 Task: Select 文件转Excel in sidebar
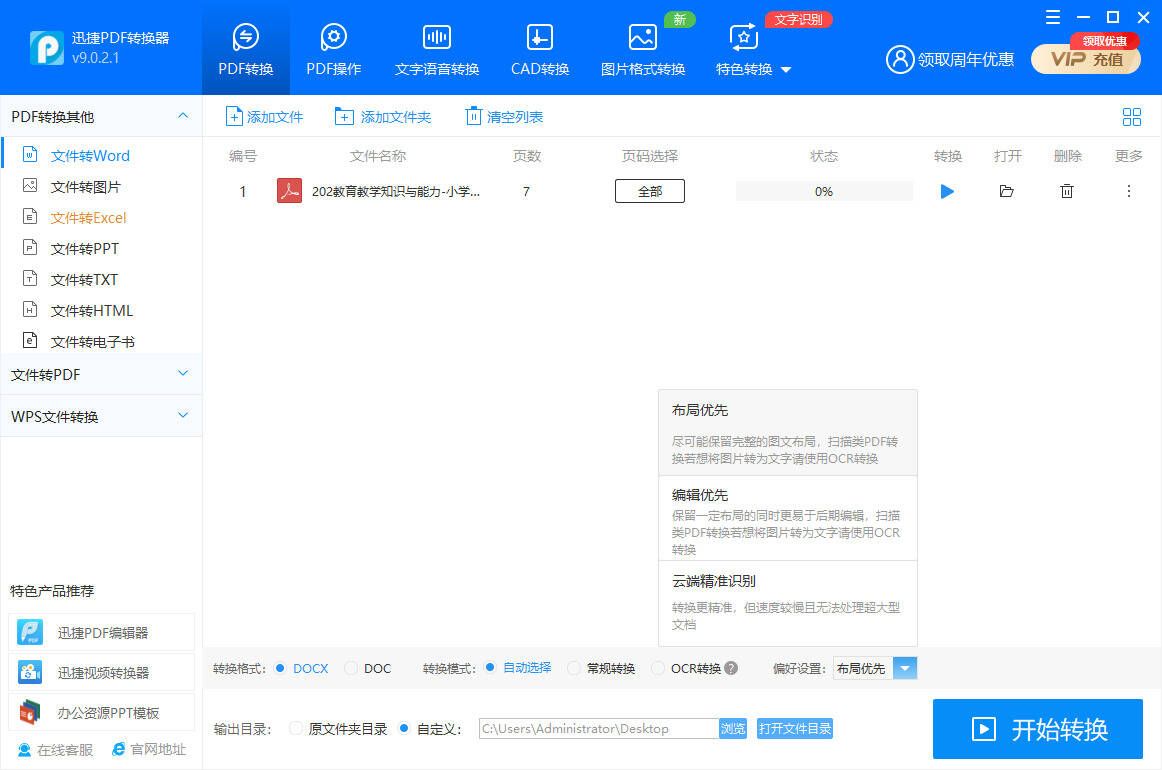(x=88, y=218)
